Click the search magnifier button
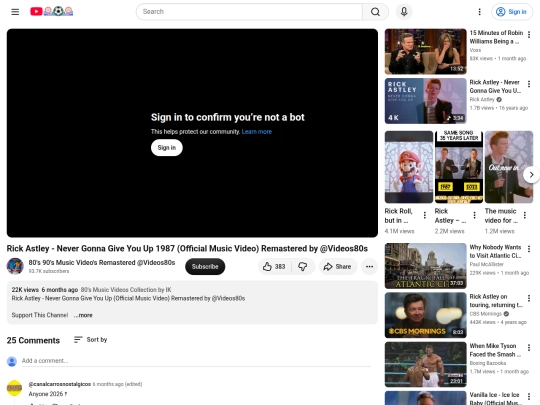 375,12
